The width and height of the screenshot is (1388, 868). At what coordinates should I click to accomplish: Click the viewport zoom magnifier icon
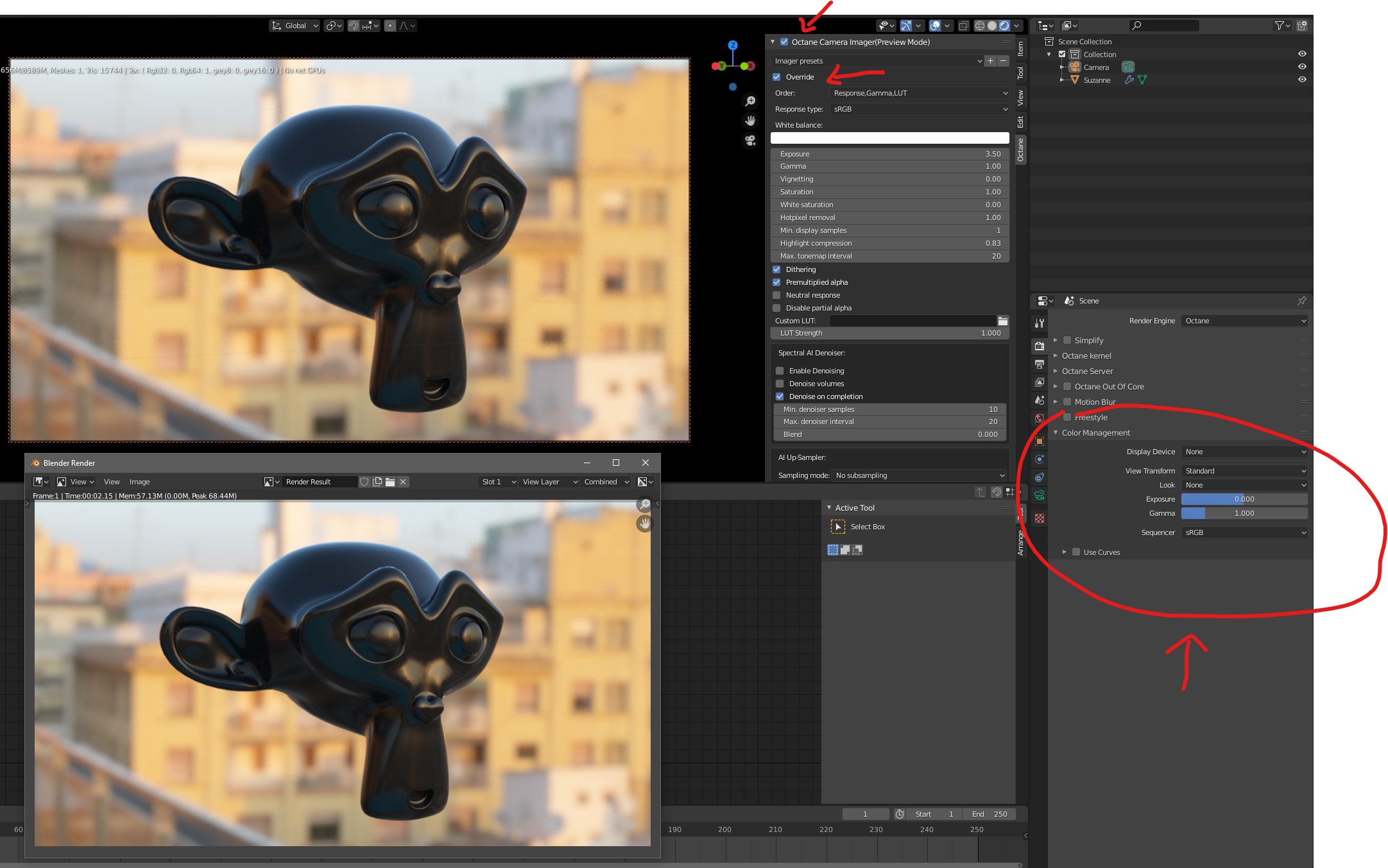tap(750, 101)
